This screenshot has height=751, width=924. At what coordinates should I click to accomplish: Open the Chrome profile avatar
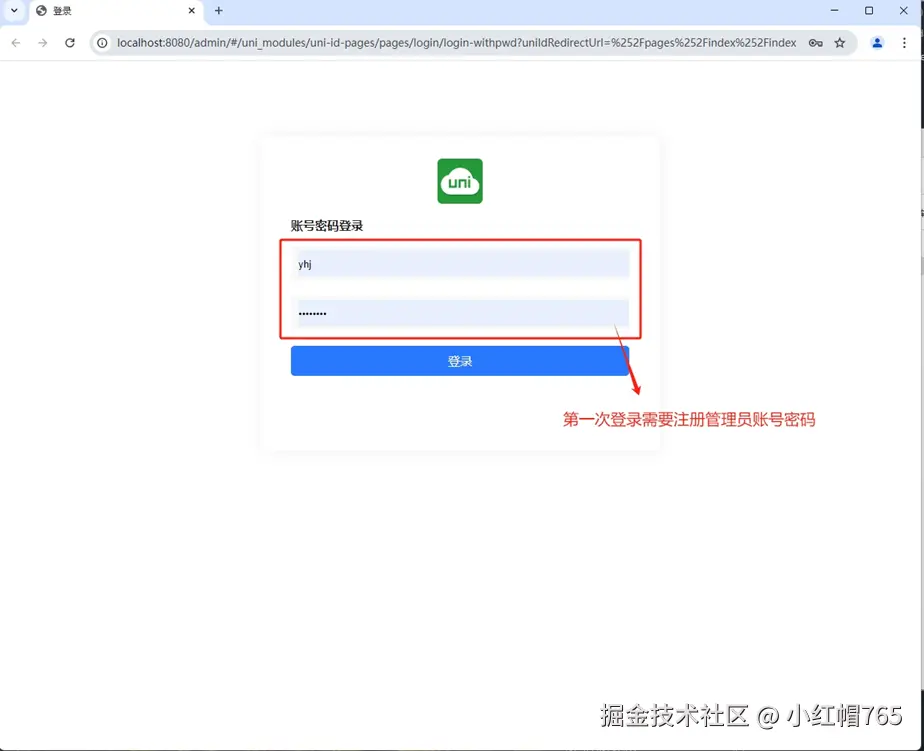tap(877, 42)
